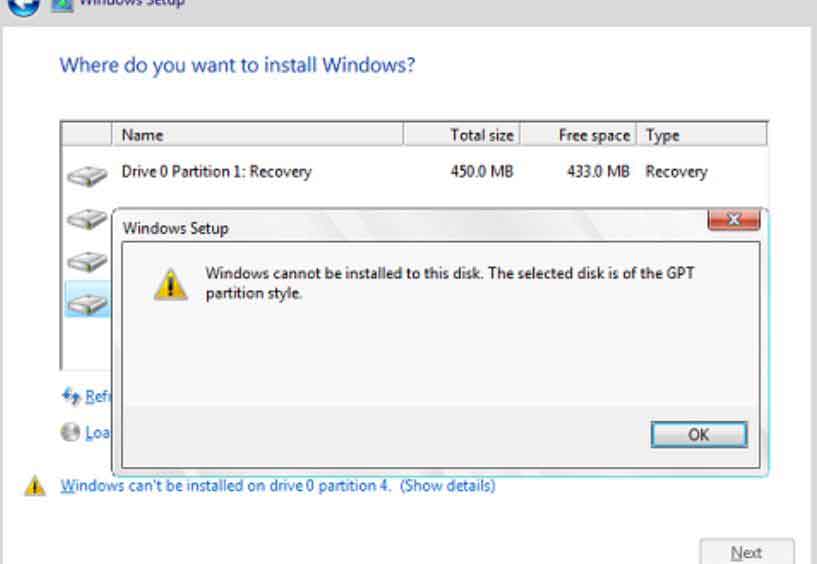Click the Drive 0 Partition 1 disk icon
The height and width of the screenshot is (564, 817).
point(87,175)
